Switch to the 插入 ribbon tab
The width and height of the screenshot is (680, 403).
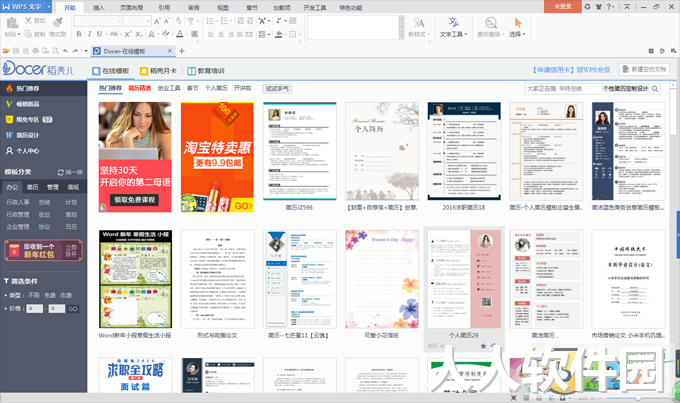point(99,8)
